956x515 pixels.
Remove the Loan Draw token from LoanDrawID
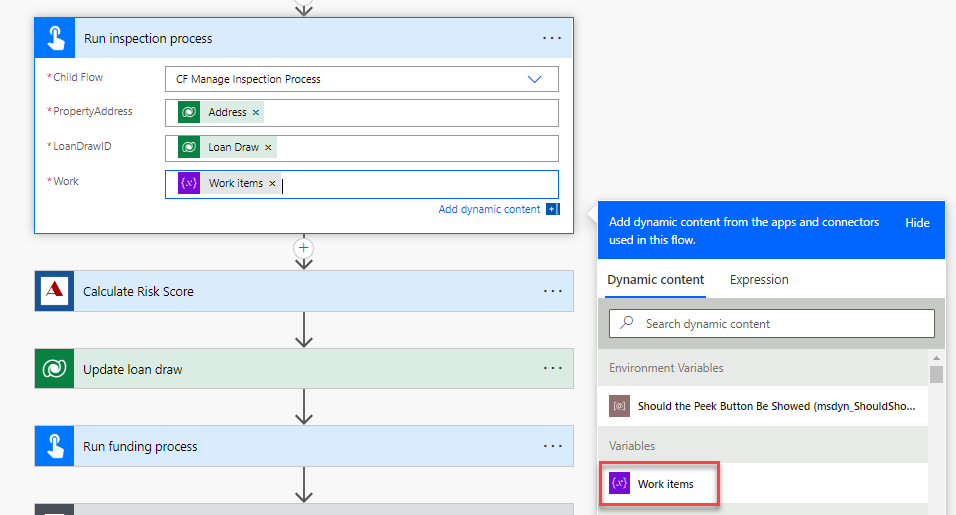click(x=268, y=148)
